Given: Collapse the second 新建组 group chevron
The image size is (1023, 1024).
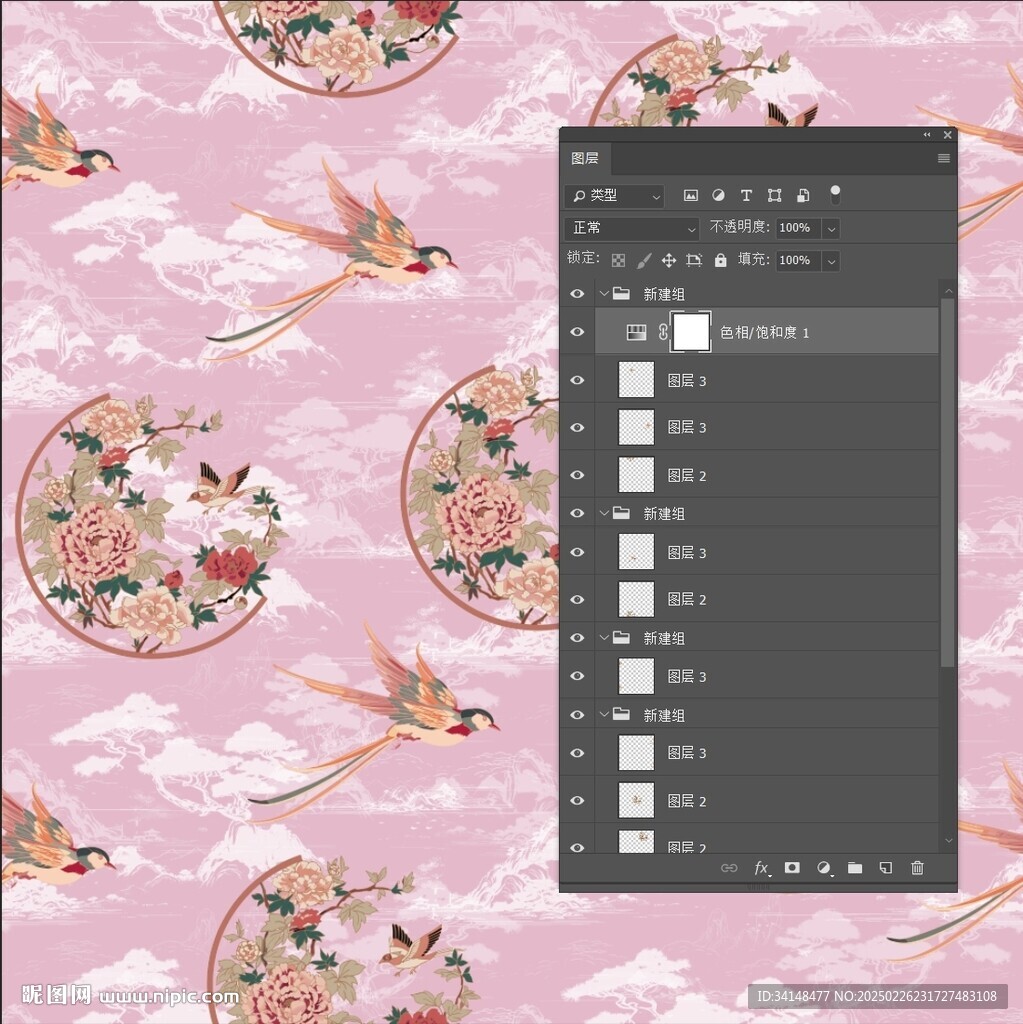Looking at the screenshot, I should tap(604, 513).
